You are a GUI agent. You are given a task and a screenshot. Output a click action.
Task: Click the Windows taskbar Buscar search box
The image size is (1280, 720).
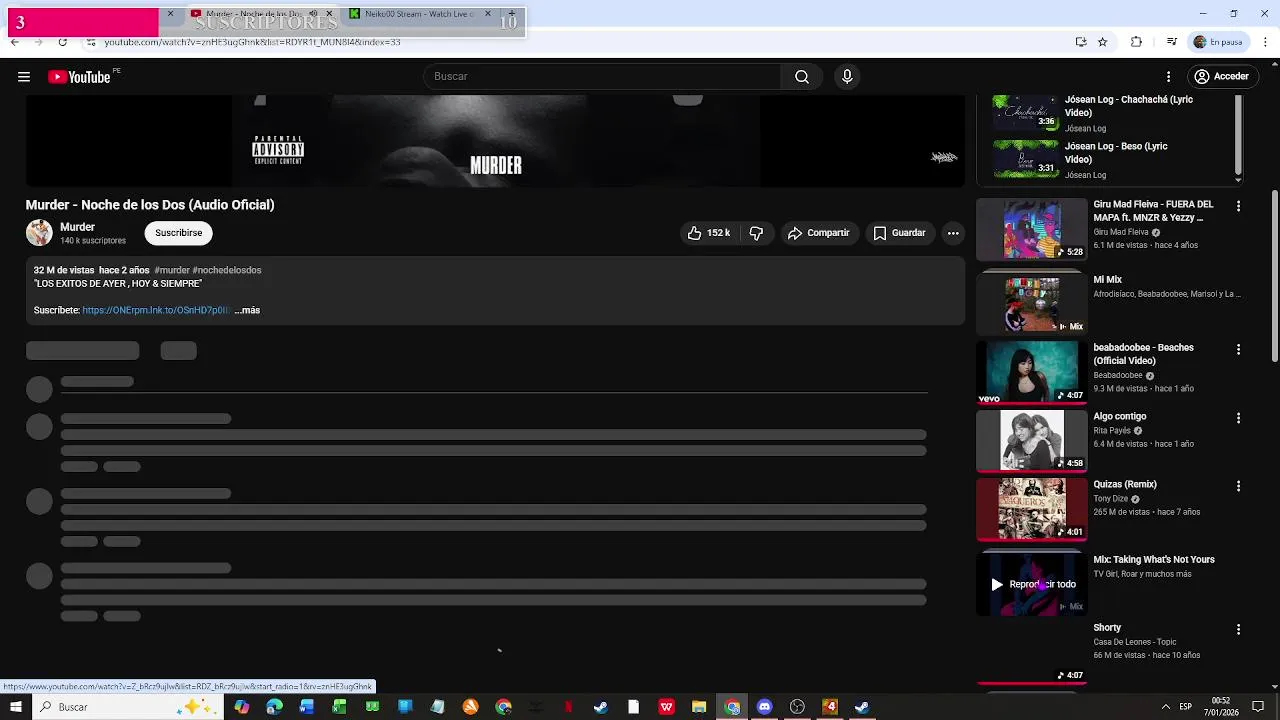click(127, 707)
